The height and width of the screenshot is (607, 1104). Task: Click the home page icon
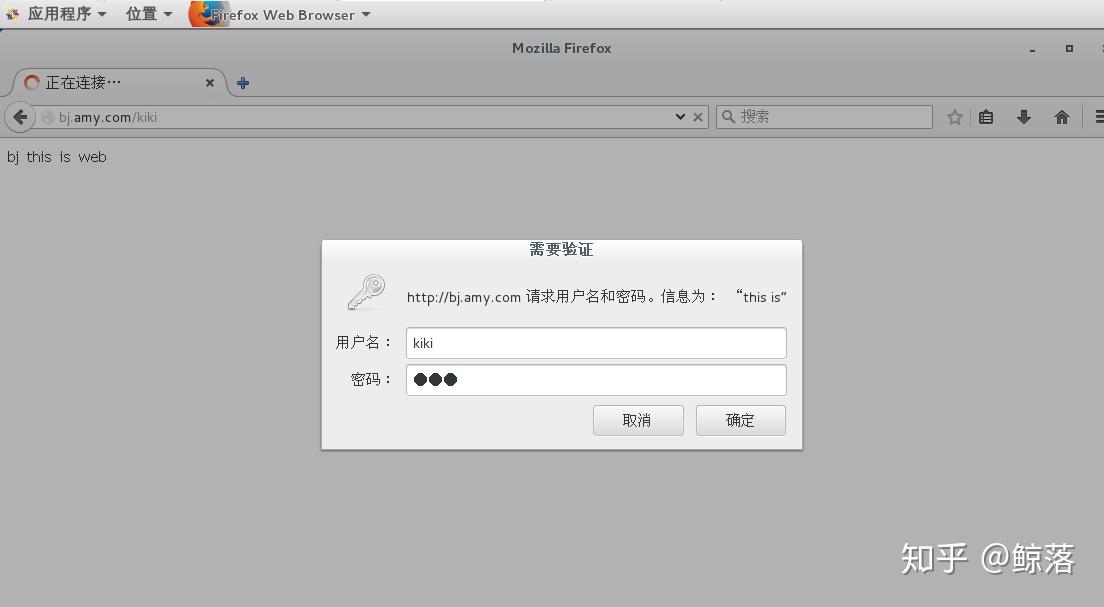click(x=1061, y=116)
